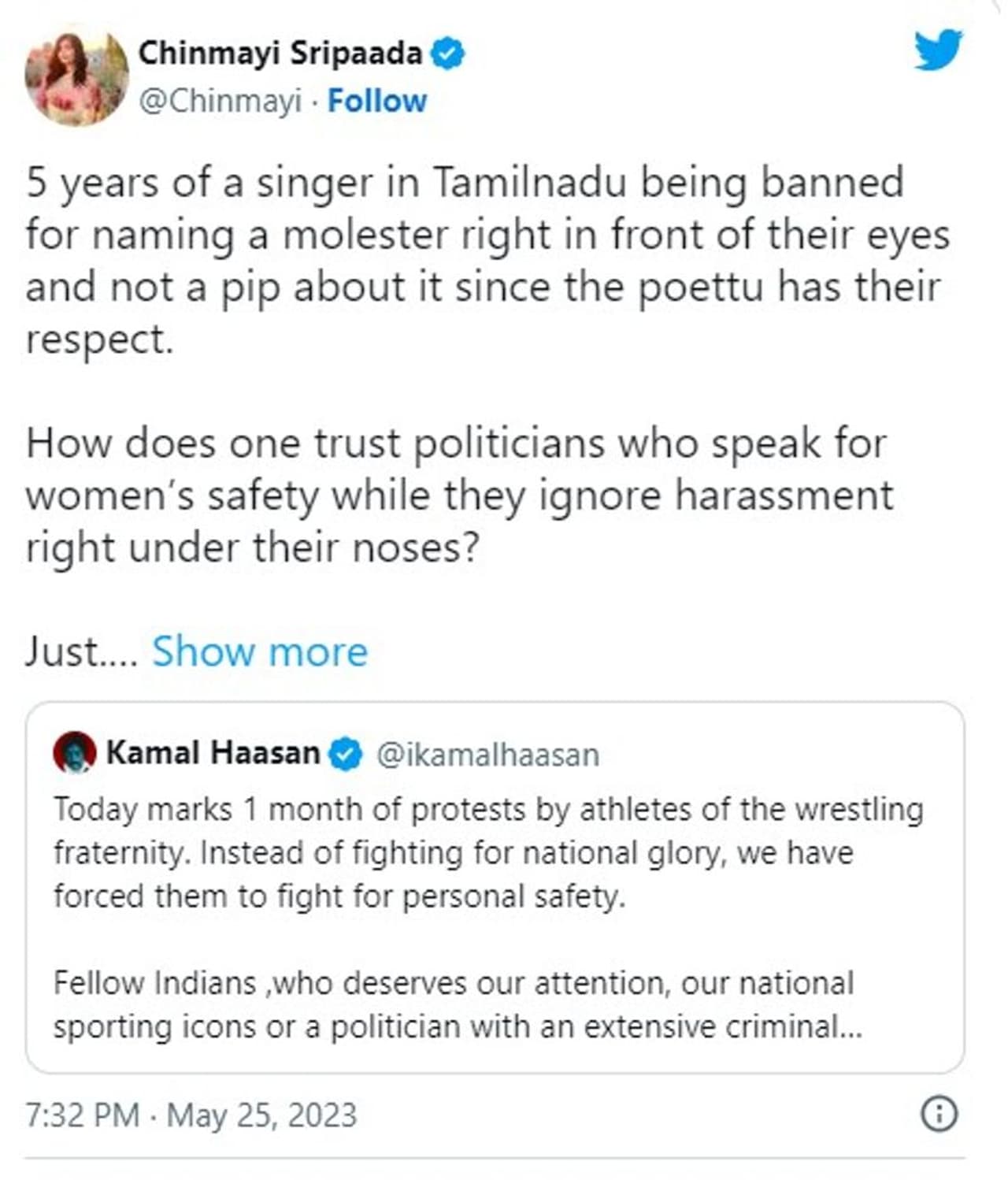This screenshot has width=1008, height=1180.
Task: Click the @Chinmayi handle
Action: point(220,101)
